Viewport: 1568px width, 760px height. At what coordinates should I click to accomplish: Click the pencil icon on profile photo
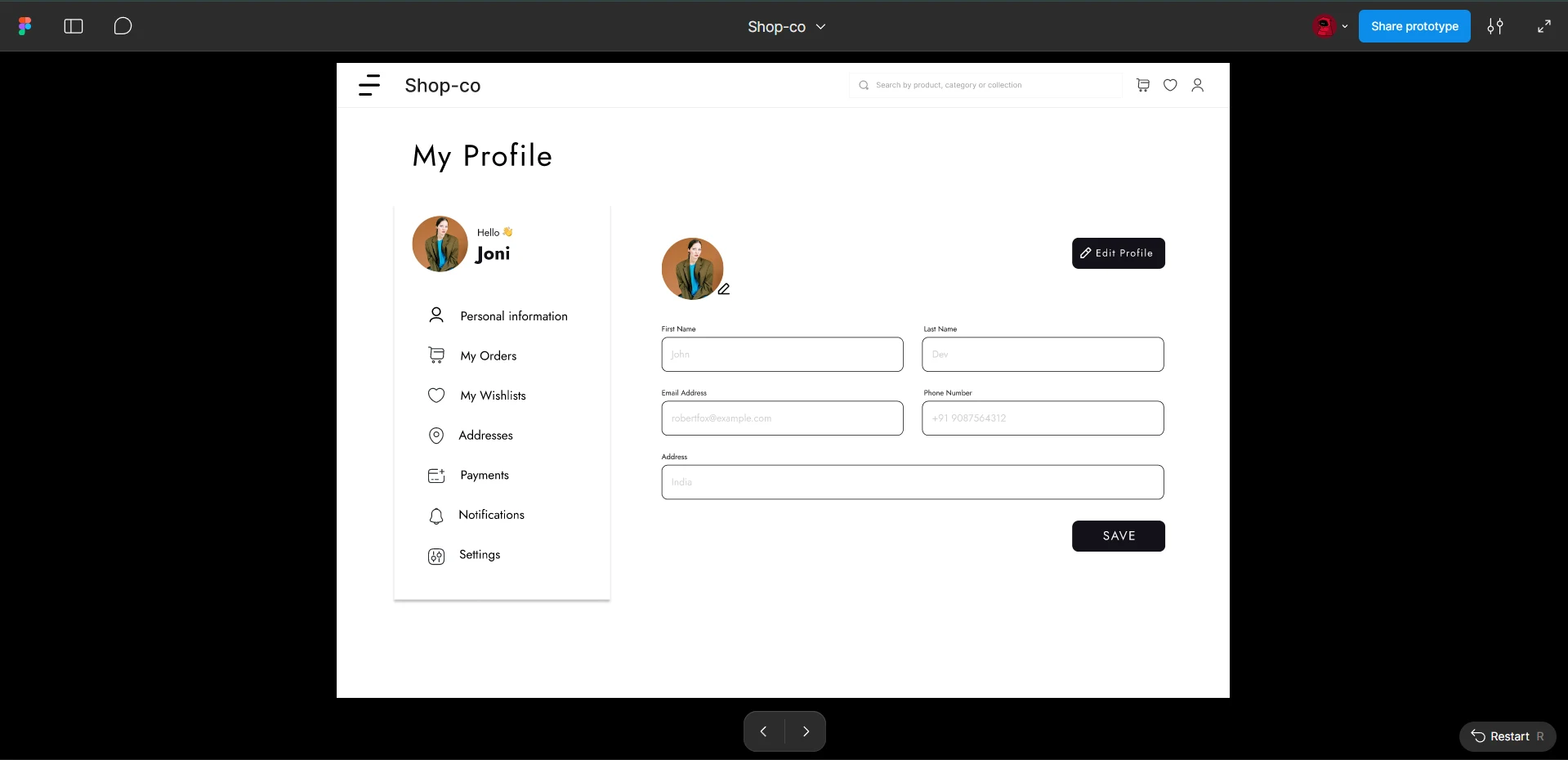tap(724, 289)
